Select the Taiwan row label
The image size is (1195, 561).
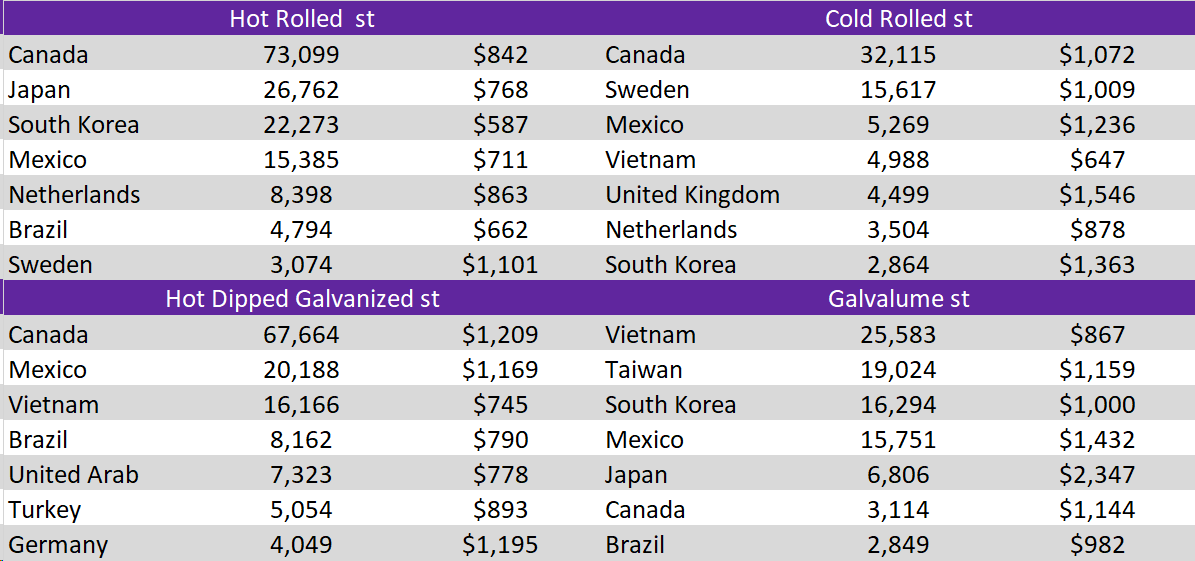pos(644,370)
